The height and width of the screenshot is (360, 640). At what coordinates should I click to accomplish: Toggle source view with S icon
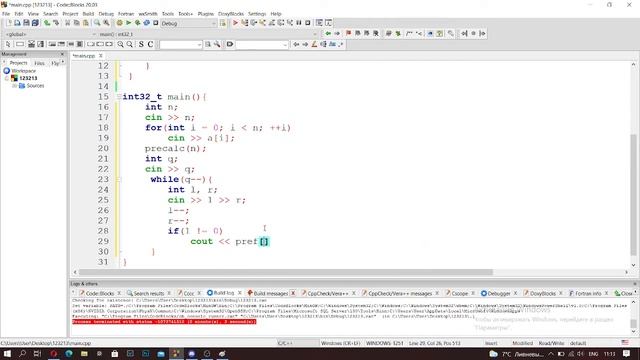(x=141, y=44)
